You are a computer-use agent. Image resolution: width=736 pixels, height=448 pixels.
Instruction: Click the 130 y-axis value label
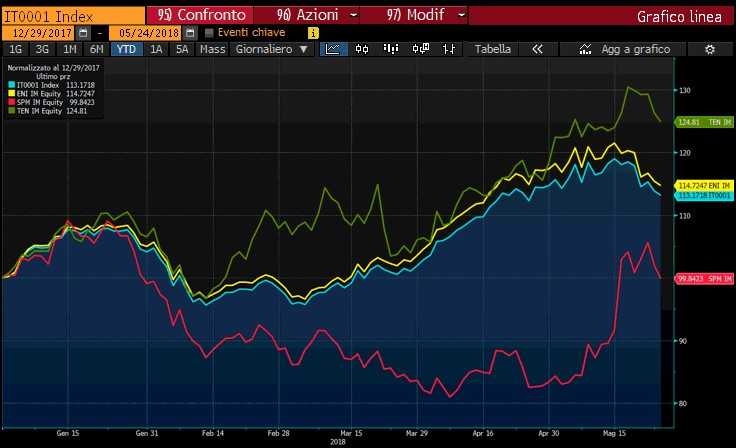[x=685, y=90]
